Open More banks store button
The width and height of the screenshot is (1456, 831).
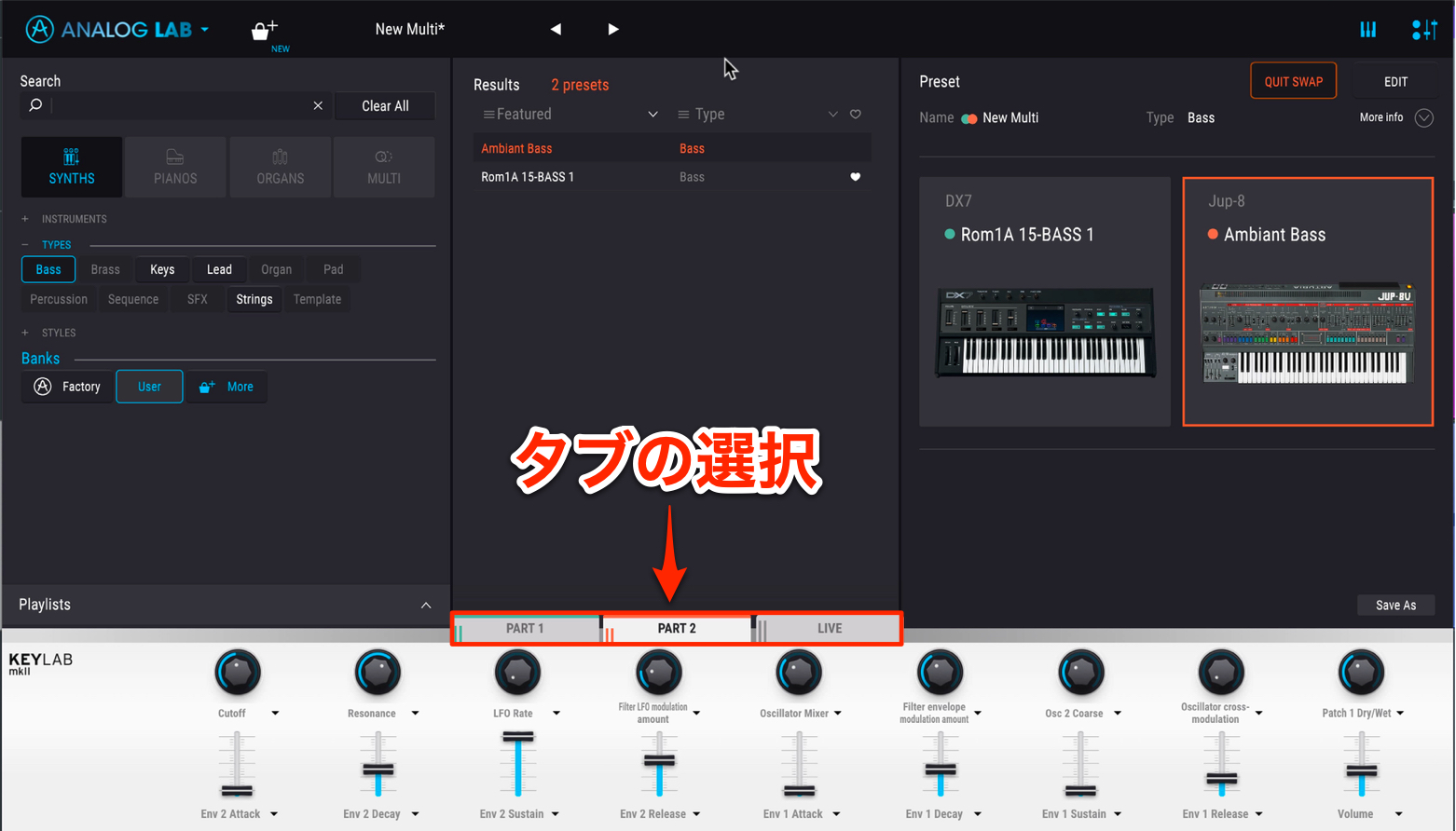point(227,387)
